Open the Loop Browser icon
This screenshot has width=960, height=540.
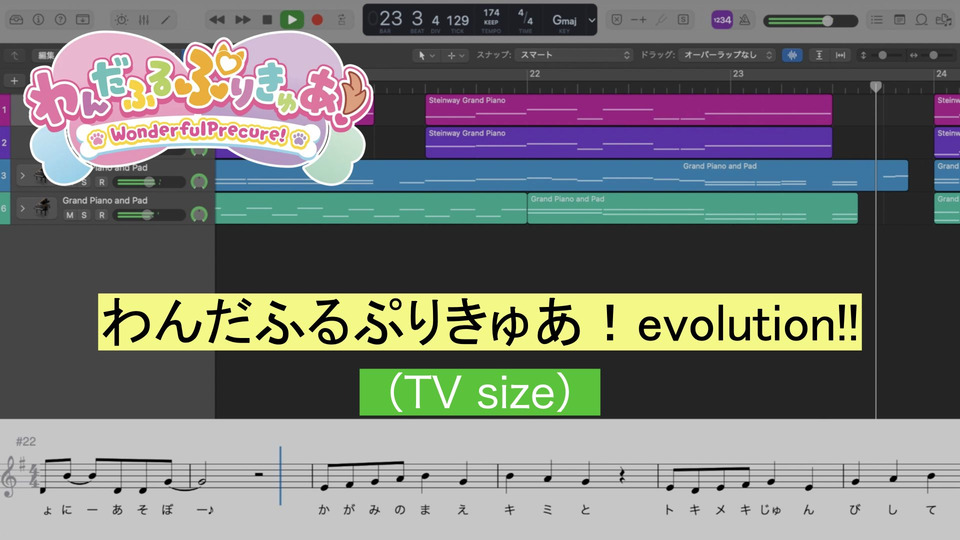(921, 20)
